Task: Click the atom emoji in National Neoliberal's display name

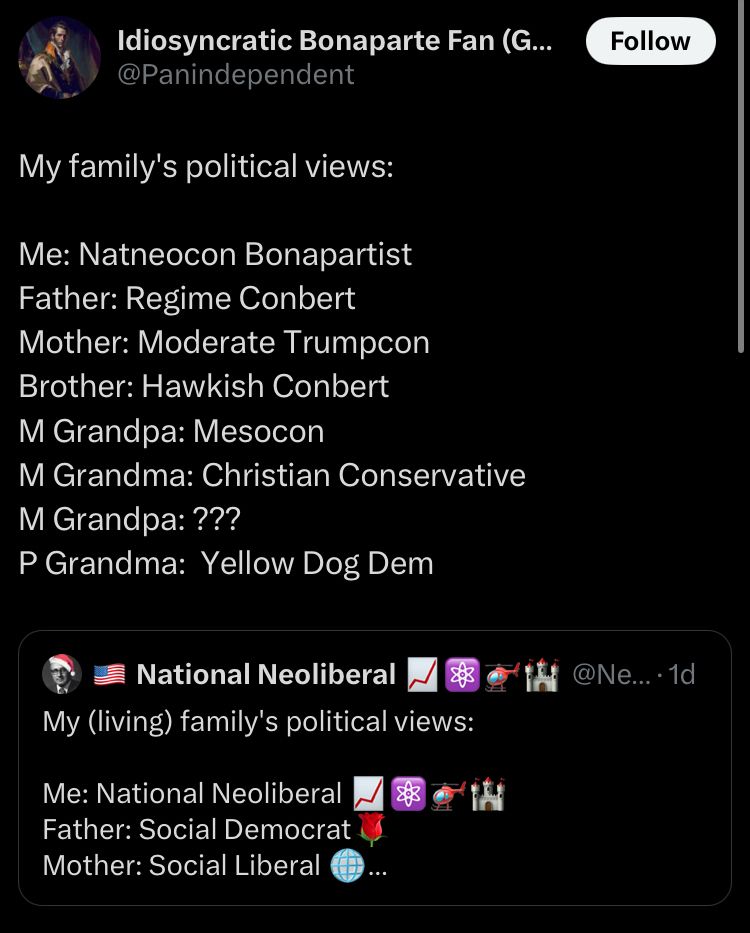Action: [x=459, y=673]
